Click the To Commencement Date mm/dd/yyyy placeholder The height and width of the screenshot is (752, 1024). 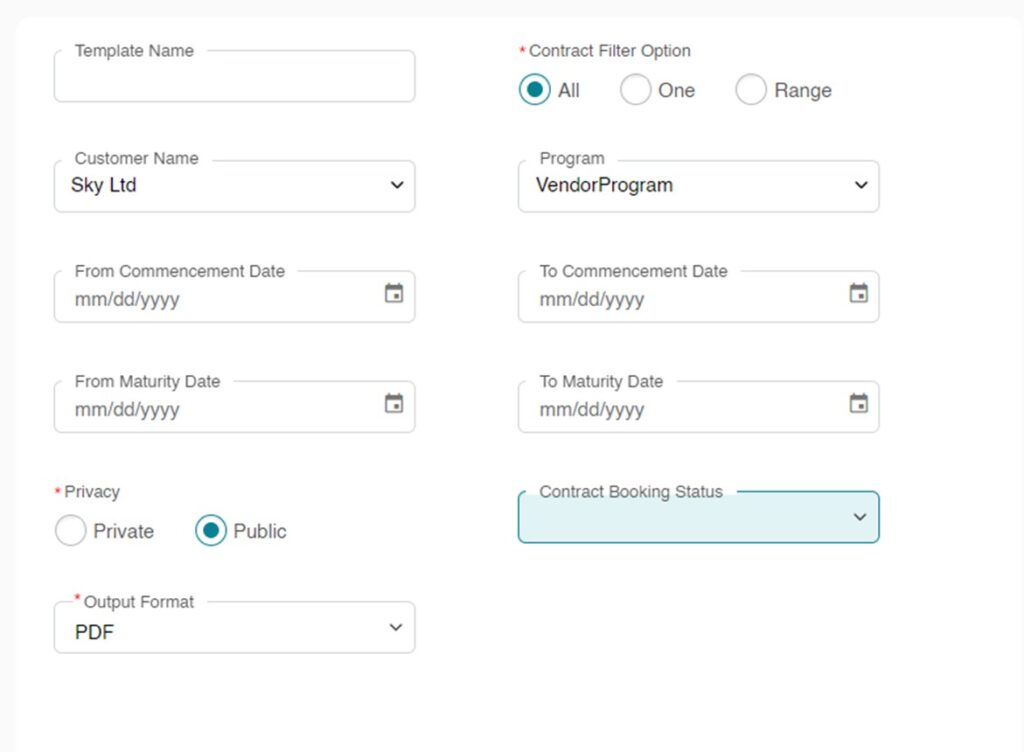[592, 299]
